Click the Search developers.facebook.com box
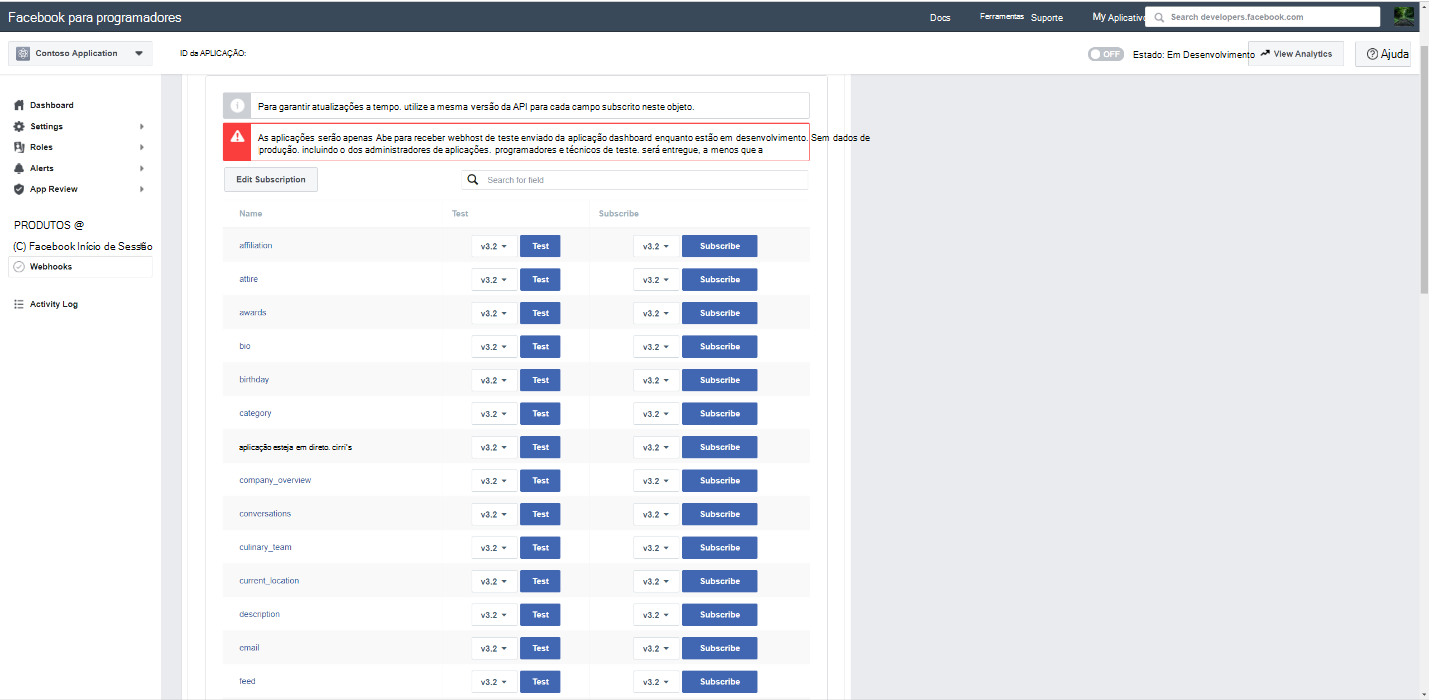This screenshot has width=1429, height=700. (1264, 17)
